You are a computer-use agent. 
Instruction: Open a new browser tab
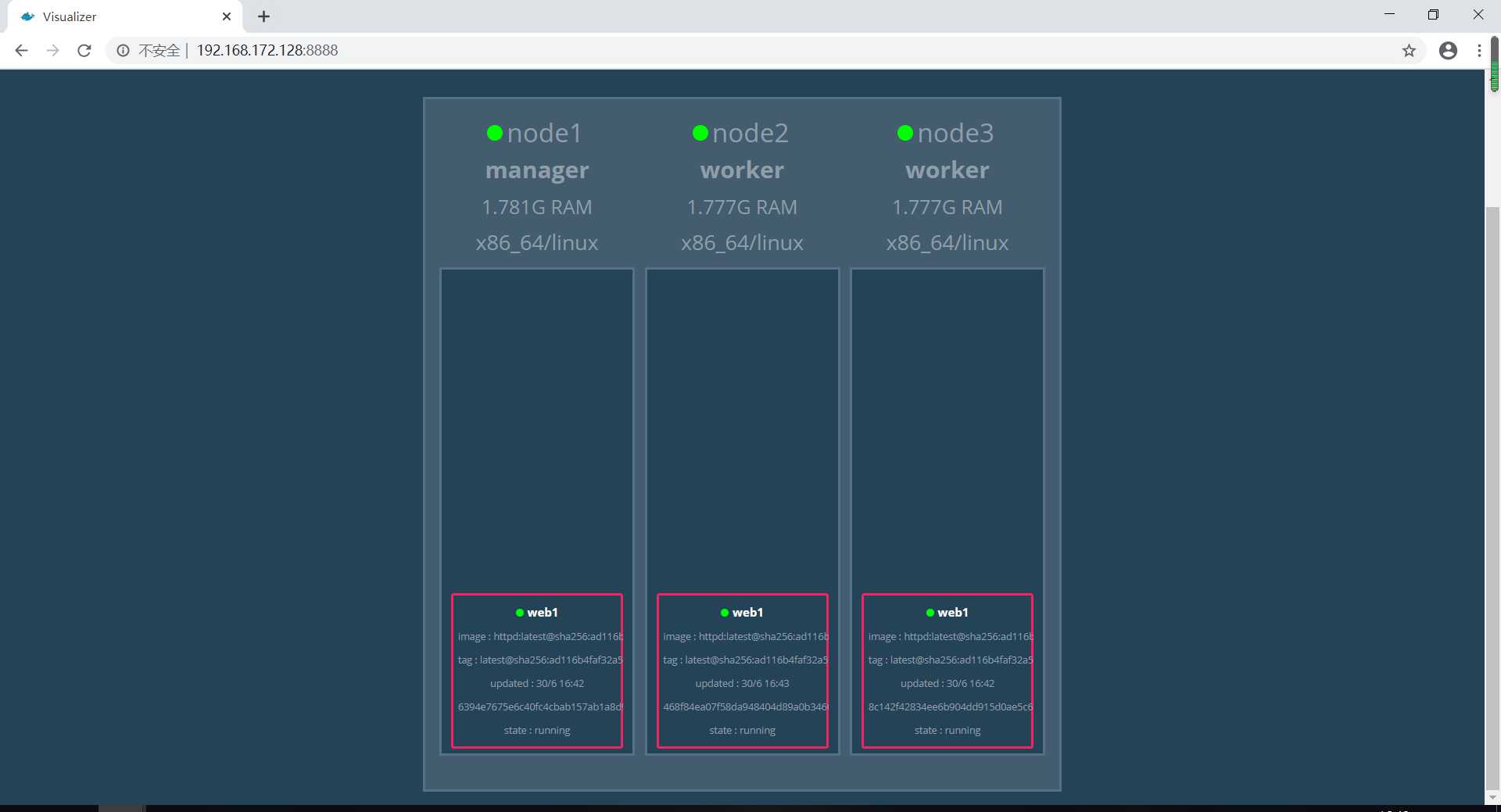pyautogui.click(x=264, y=16)
